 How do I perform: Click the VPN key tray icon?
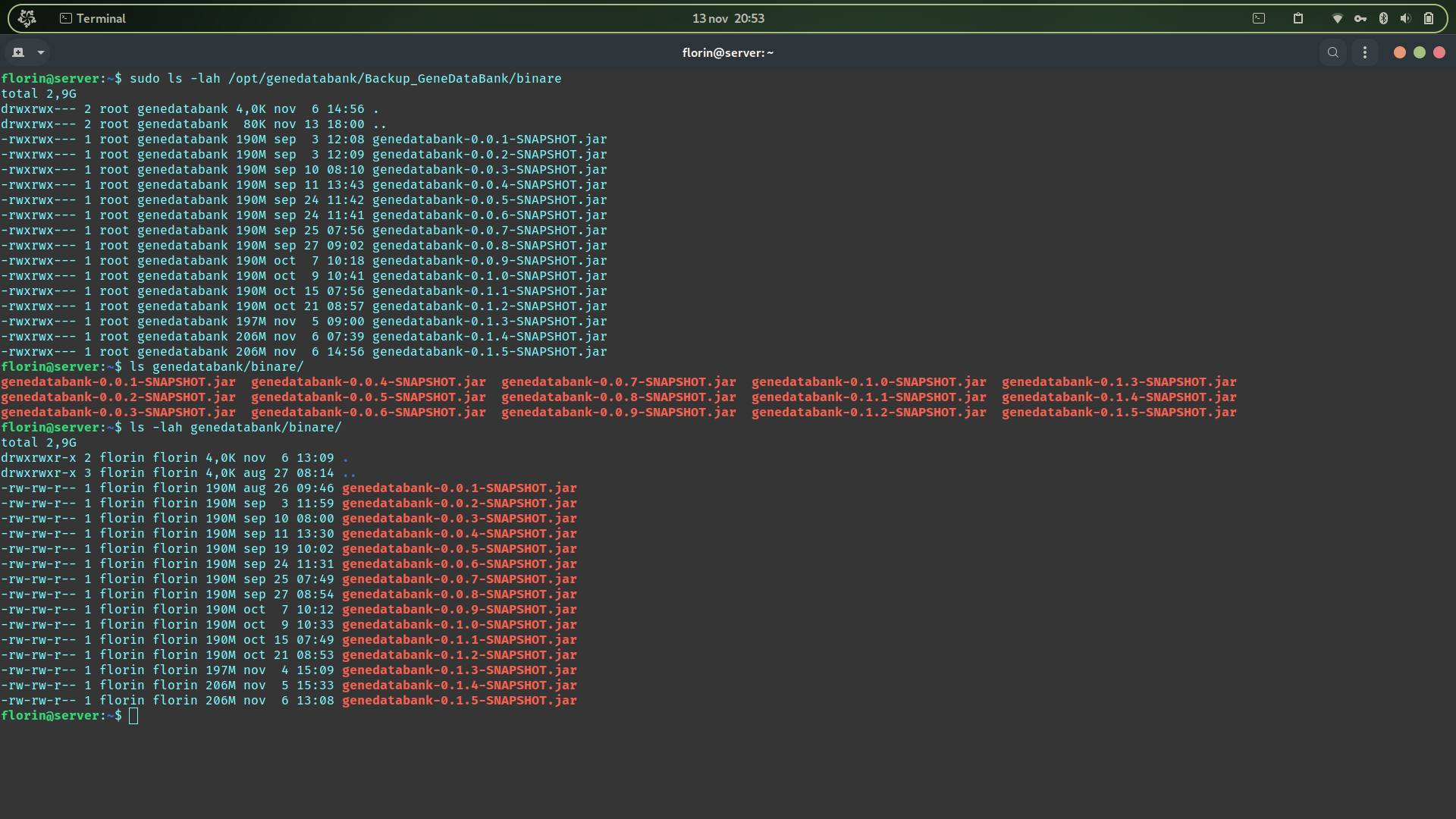(x=1360, y=18)
